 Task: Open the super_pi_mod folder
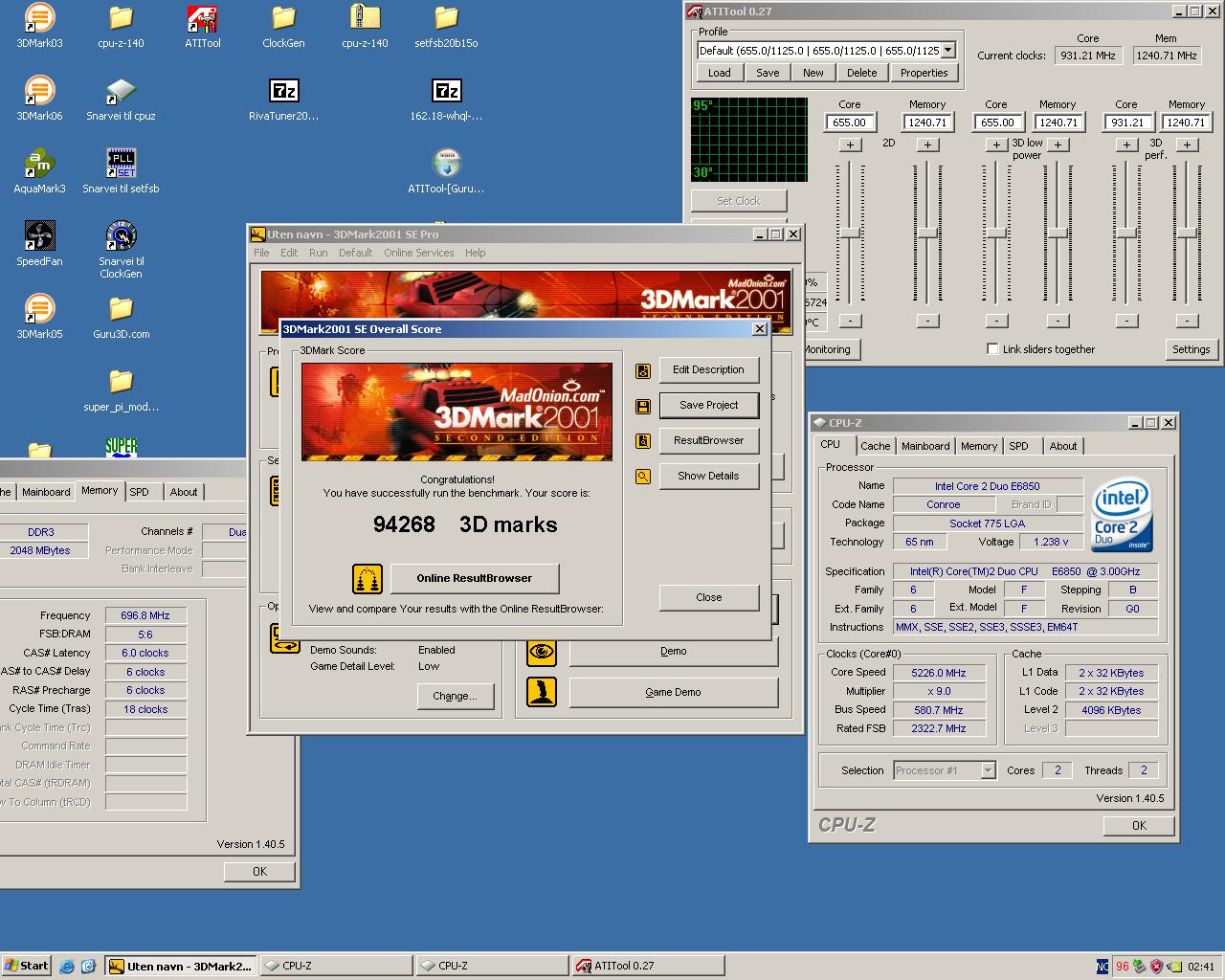pos(121,389)
